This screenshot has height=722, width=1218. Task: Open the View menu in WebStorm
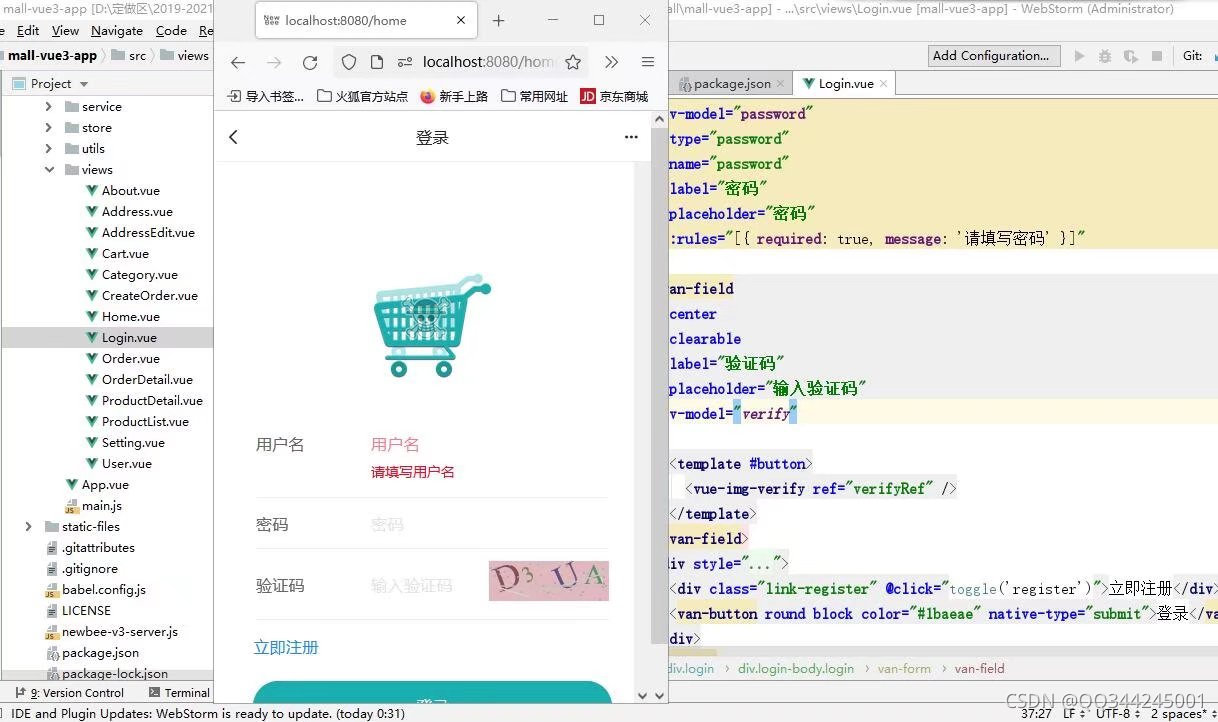(65, 31)
